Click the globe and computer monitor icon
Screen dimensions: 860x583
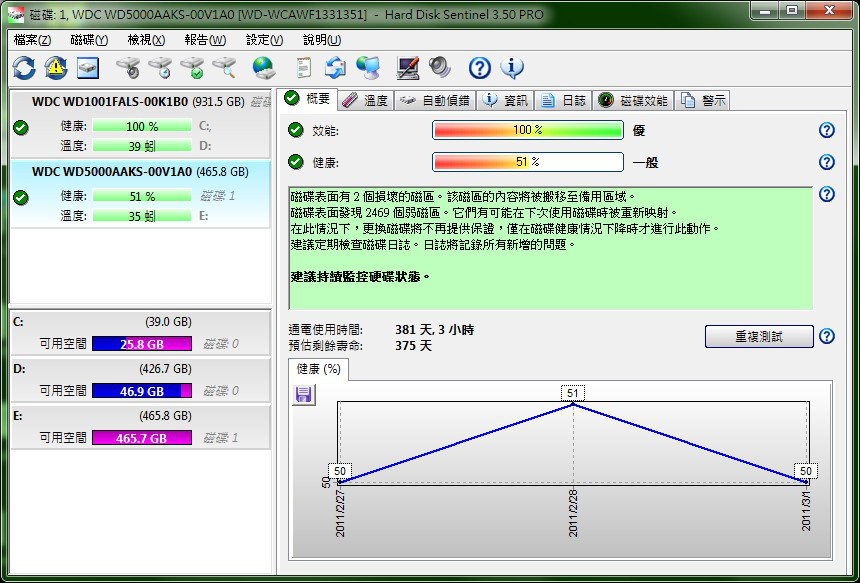pyautogui.click(x=367, y=68)
